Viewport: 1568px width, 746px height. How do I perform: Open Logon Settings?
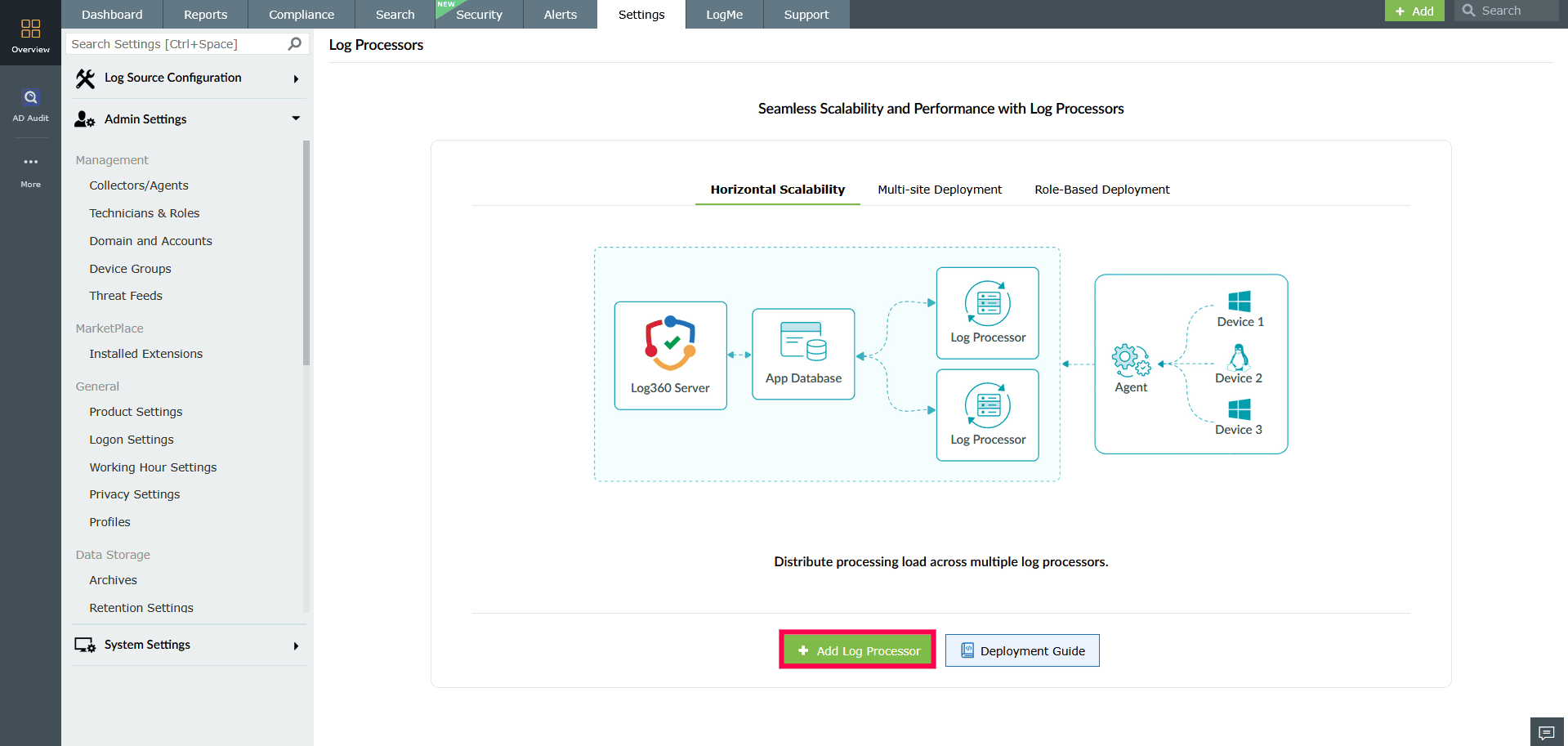(x=132, y=440)
